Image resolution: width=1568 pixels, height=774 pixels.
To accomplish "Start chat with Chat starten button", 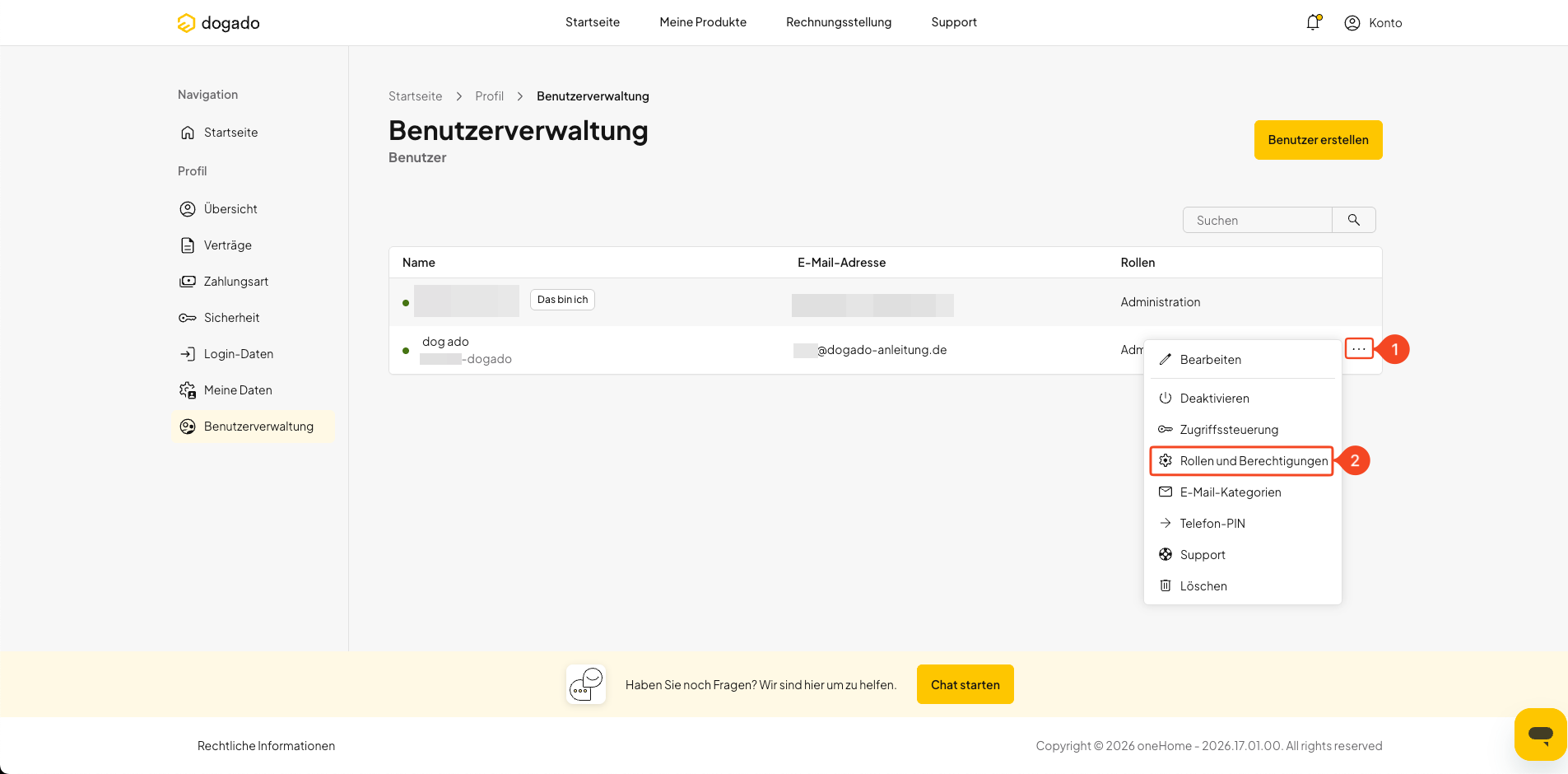I will [965, 684].
